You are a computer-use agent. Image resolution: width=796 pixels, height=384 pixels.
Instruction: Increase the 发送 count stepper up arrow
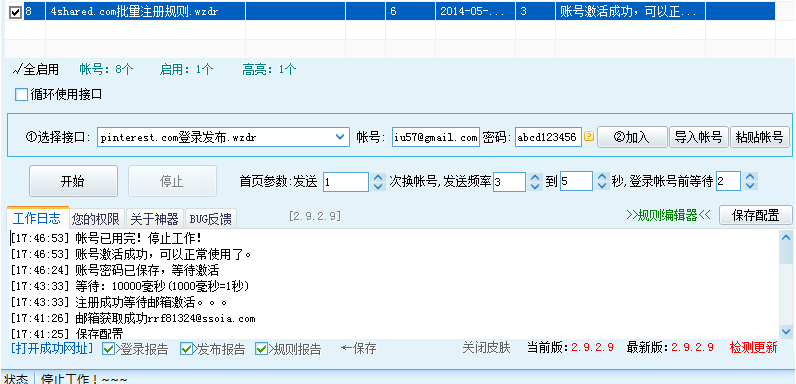378,177
